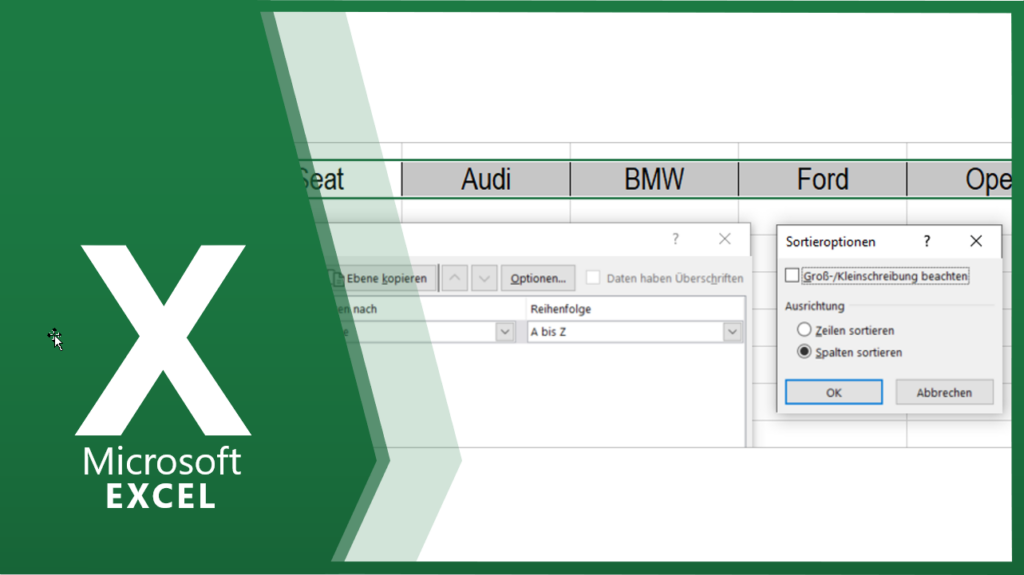Move sort level down arrow
This screenshot has width=1024, height=575.
pos(484,278)
